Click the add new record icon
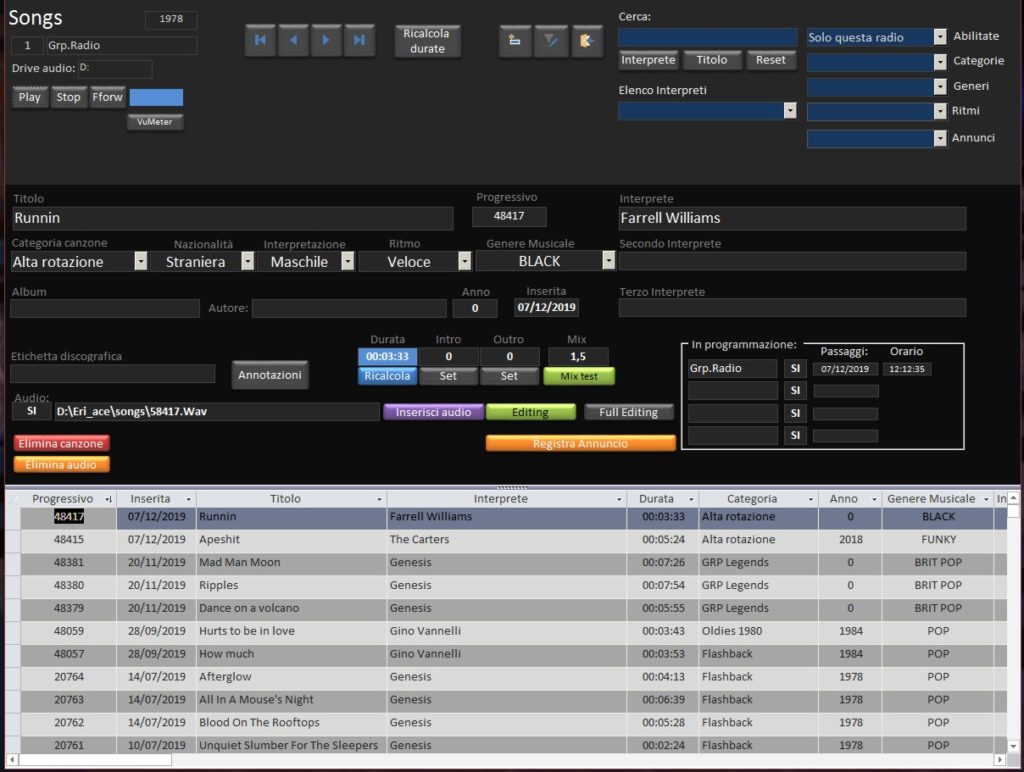The width and height of the screenshot is (1024, 772). pos(515,41)
